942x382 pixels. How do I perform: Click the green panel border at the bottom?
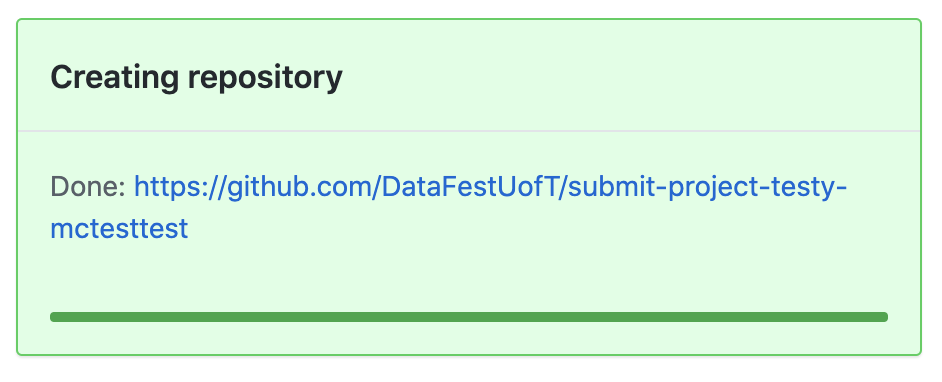469,354
